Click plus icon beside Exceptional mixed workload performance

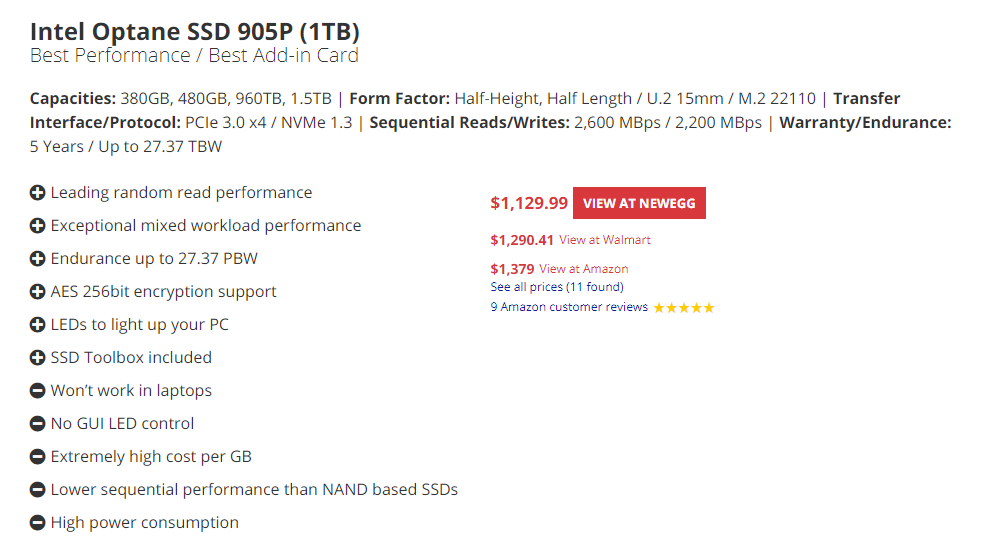38,226
